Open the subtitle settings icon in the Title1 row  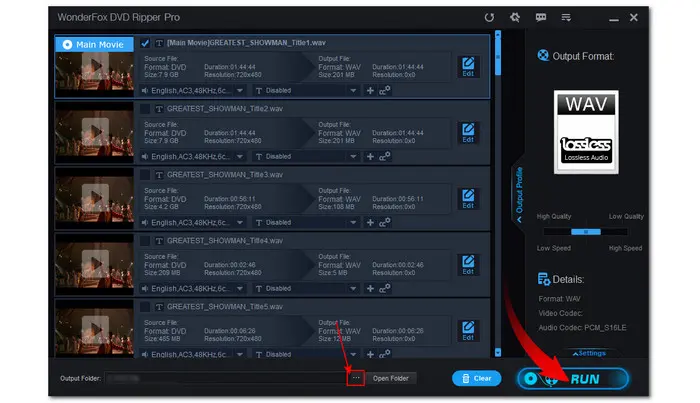click(x=384, y=91)
